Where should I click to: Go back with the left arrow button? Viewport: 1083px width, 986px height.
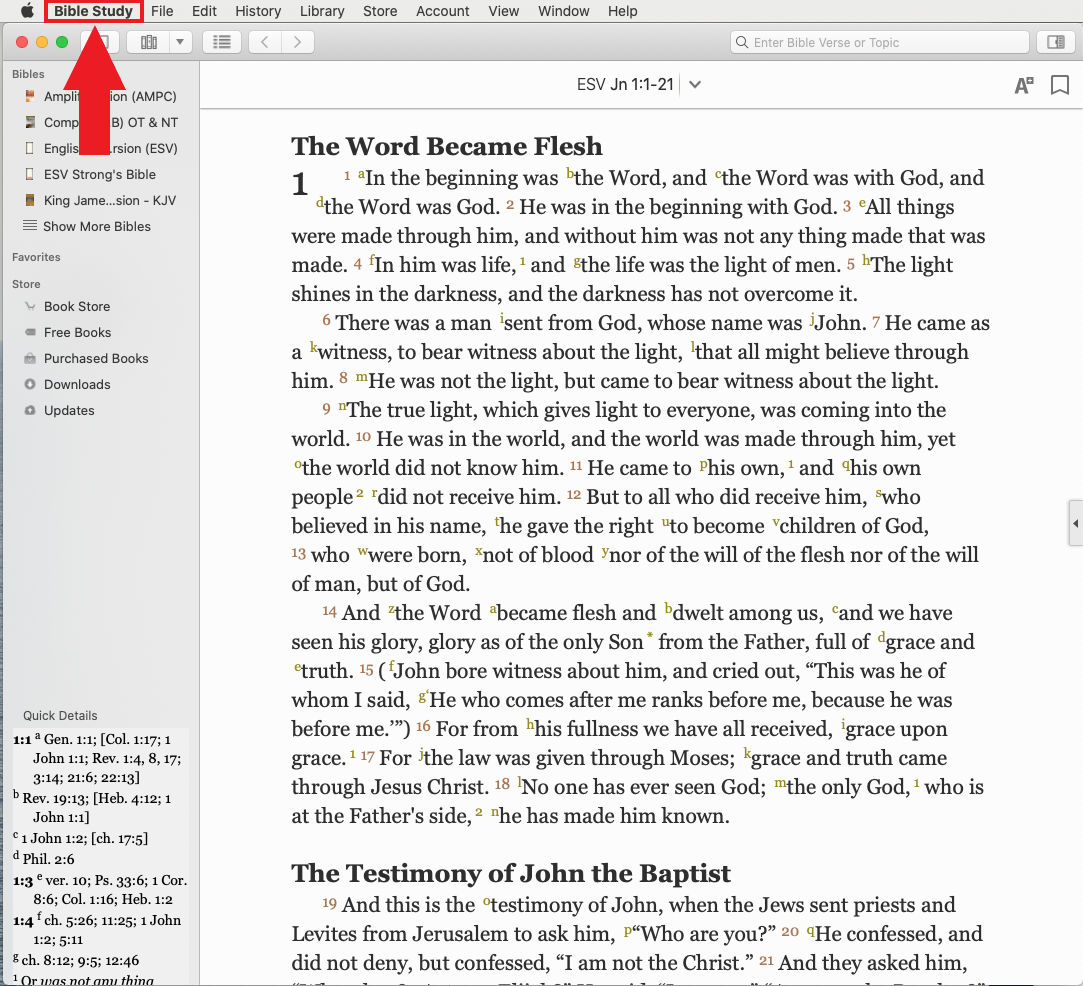(x=265, y=42)
